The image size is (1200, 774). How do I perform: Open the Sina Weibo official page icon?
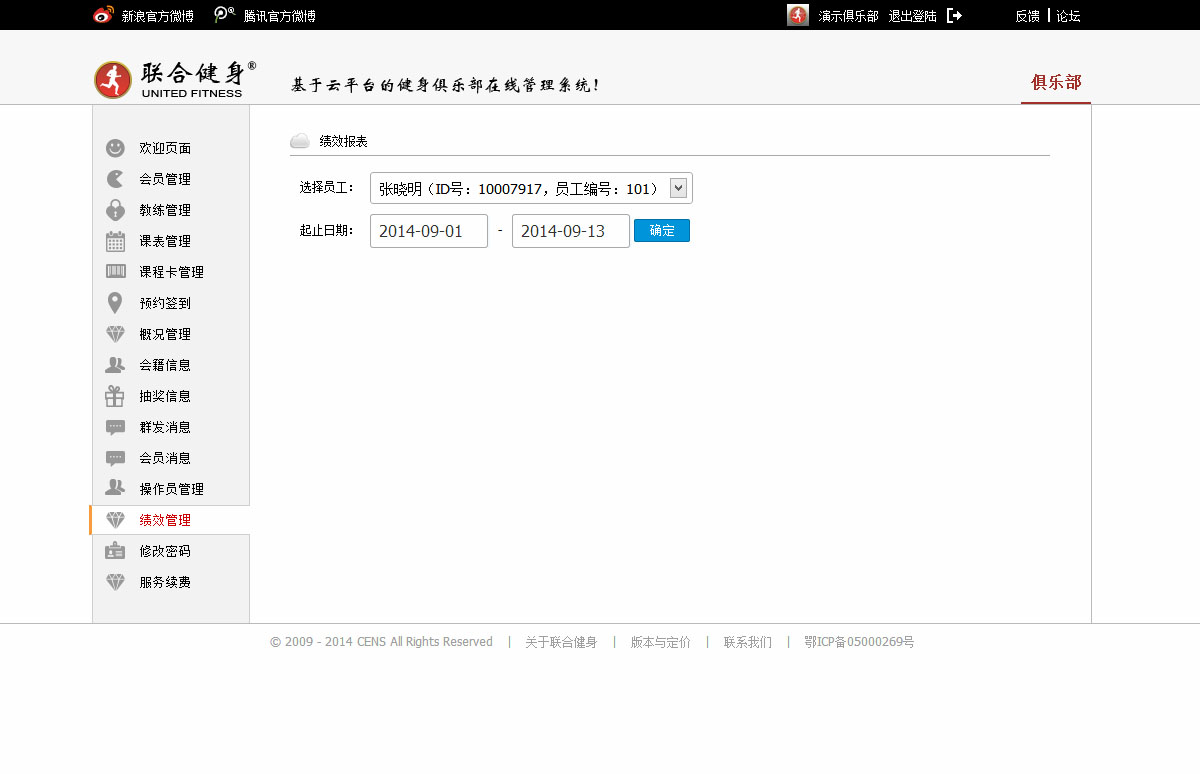[x=103, y=15]
